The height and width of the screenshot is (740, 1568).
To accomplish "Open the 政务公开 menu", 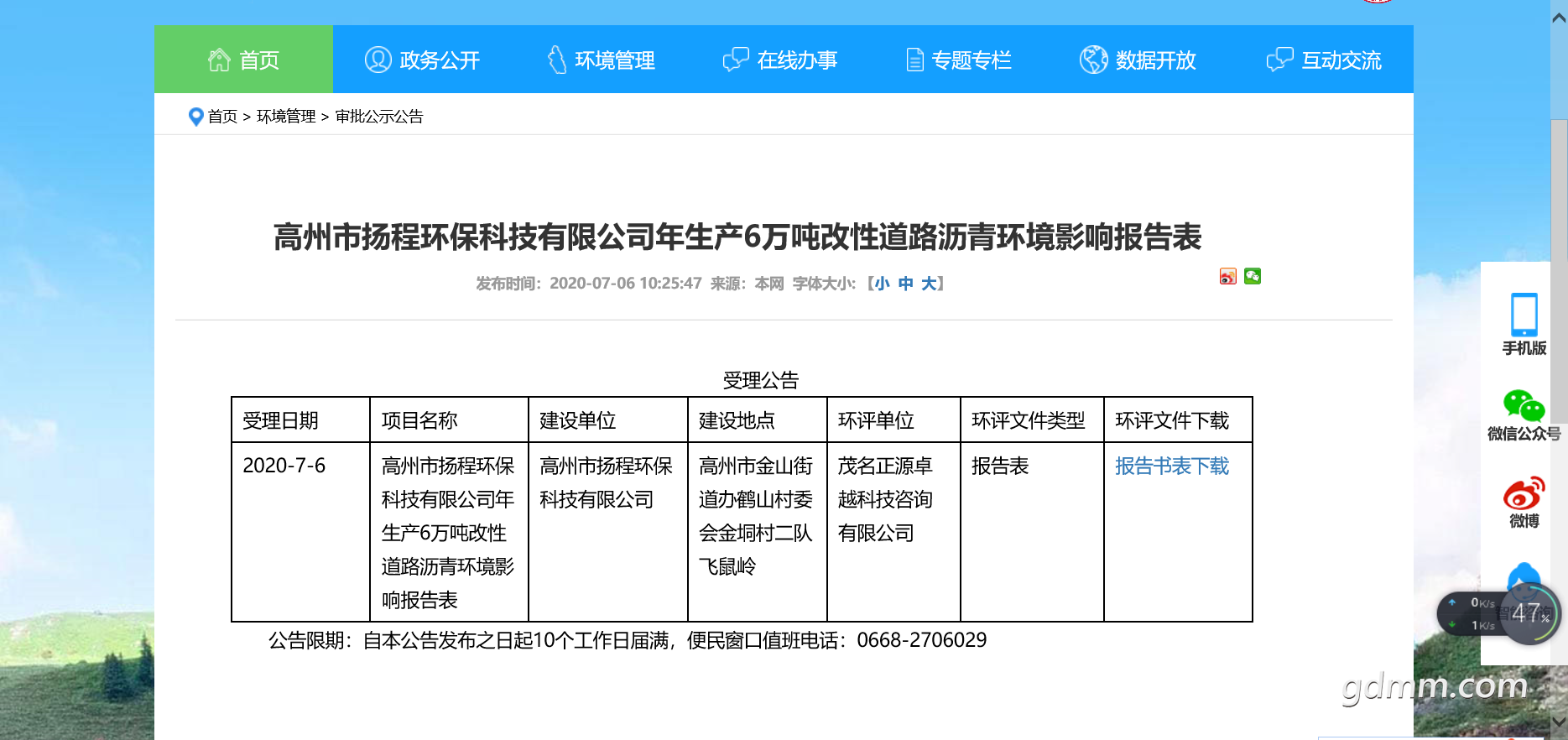I will [x=422, y=60].
